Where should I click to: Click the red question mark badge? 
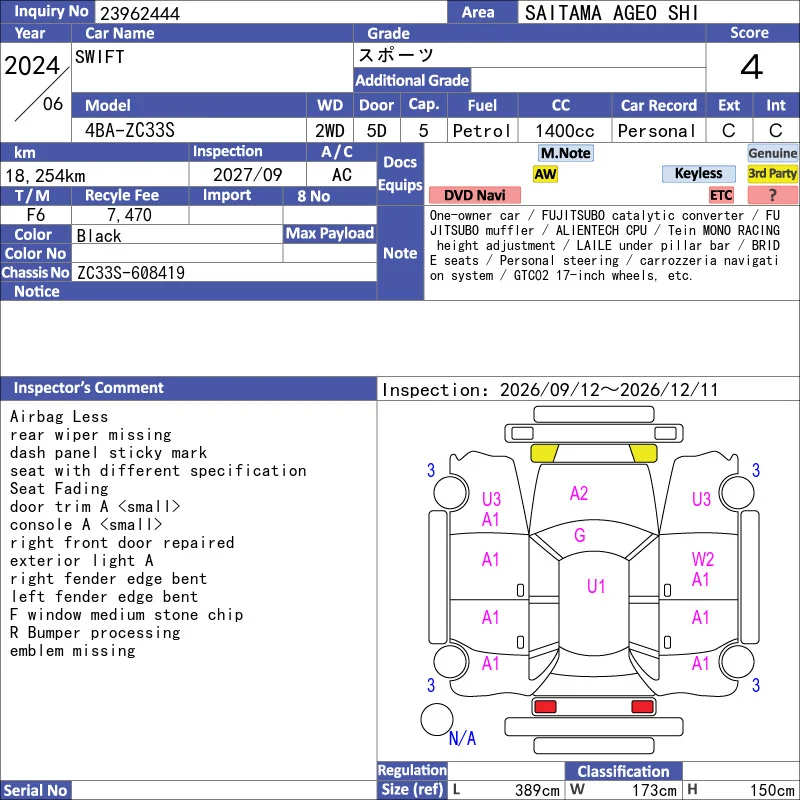772,195
